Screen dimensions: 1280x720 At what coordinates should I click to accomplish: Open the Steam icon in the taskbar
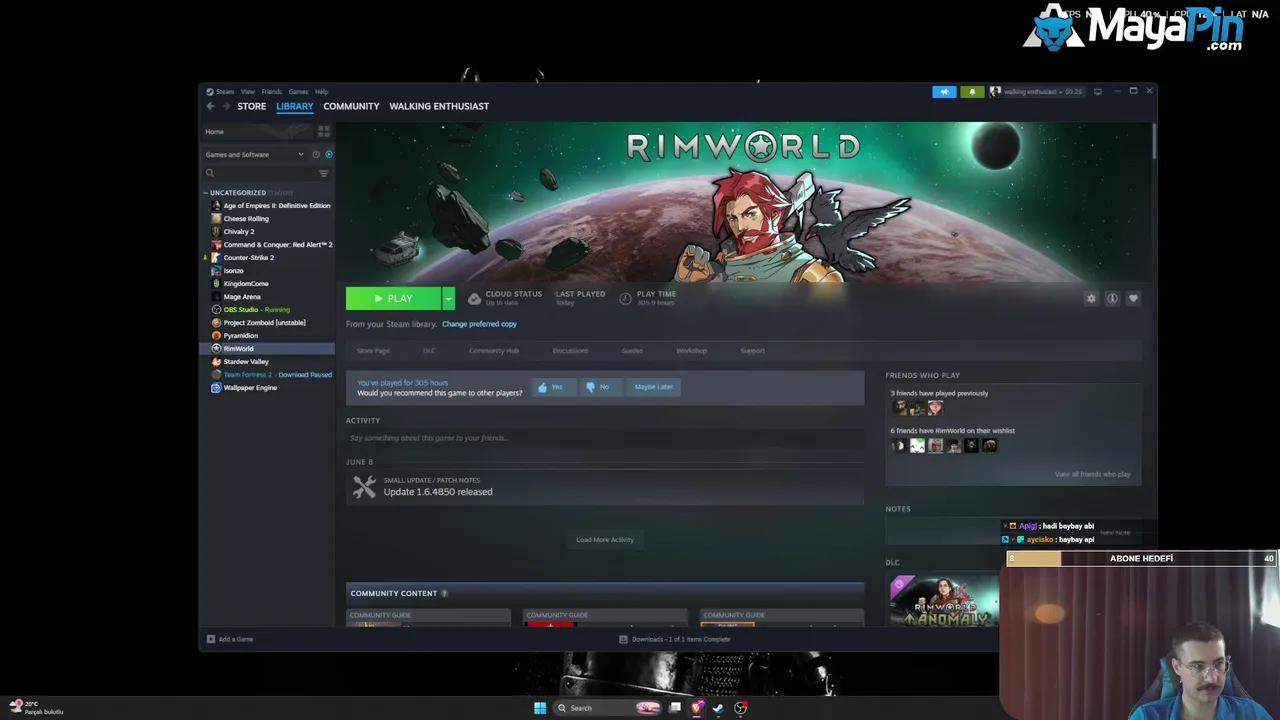point(718,708)
